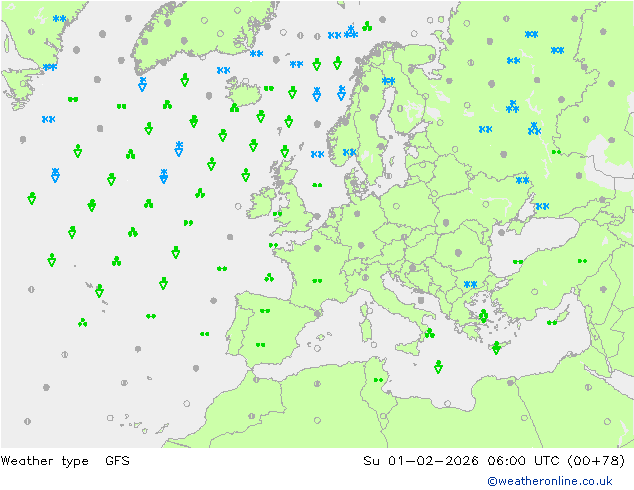634x490 pixels.
Task: Select the blue snow symbol over Bulgaria
Action: coord(470,284)
